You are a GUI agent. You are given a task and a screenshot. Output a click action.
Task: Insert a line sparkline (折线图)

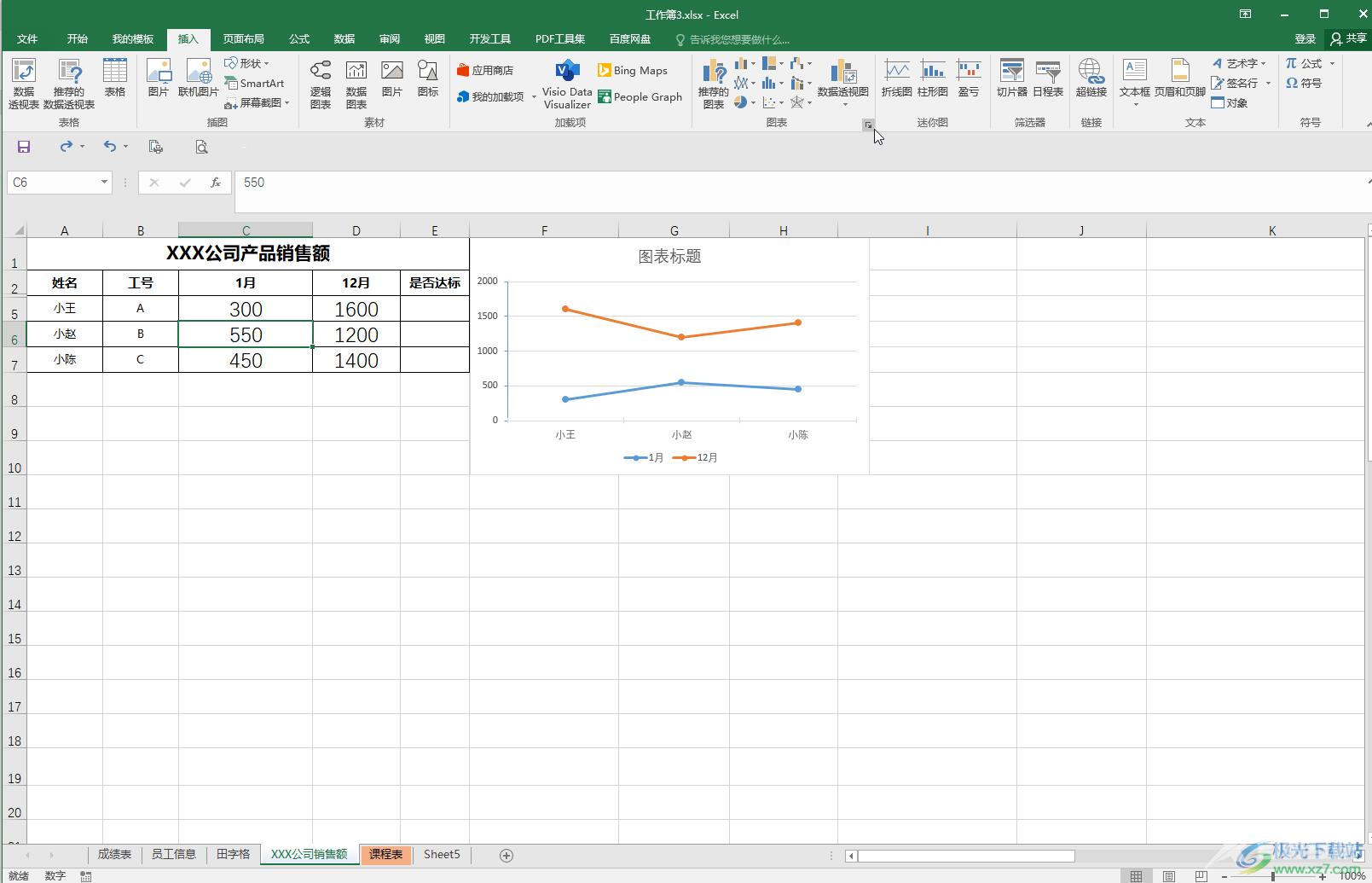896,78
